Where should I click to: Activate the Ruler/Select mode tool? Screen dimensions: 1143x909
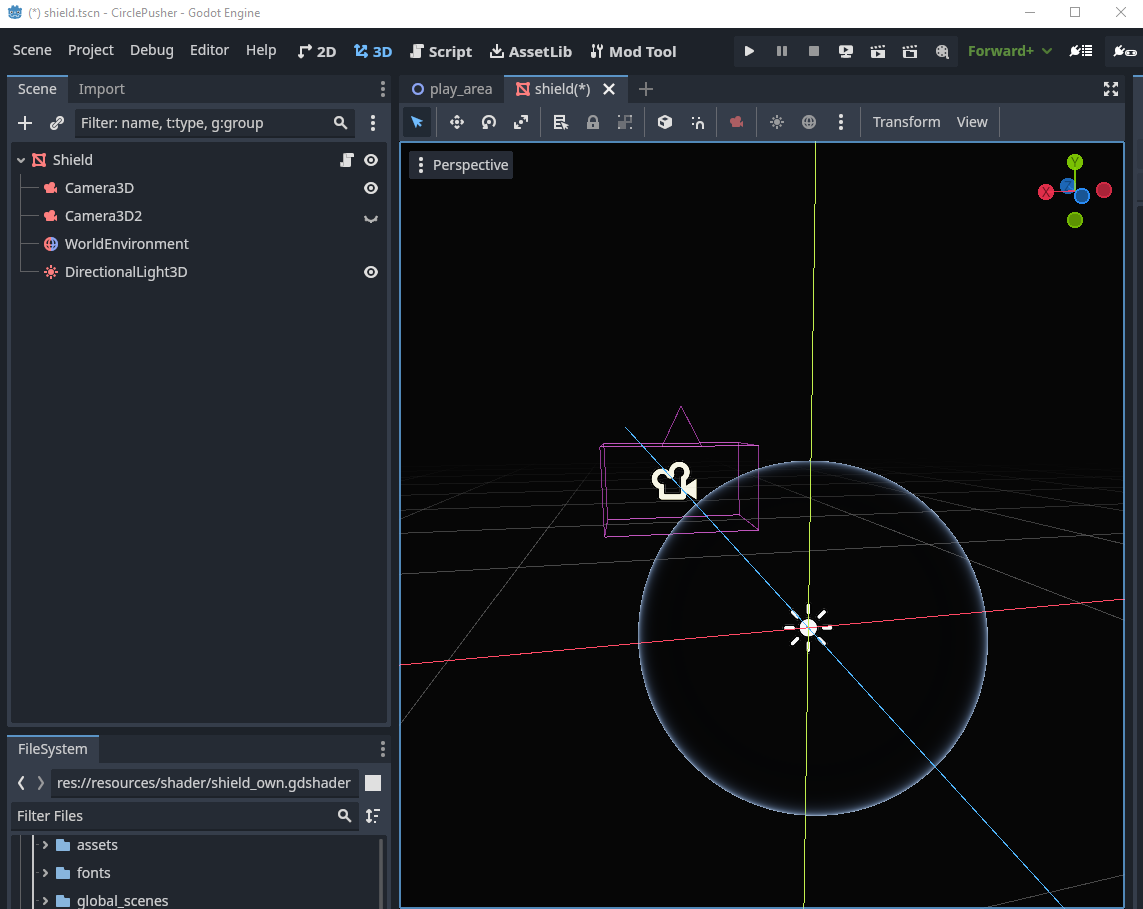pos(561,121)
